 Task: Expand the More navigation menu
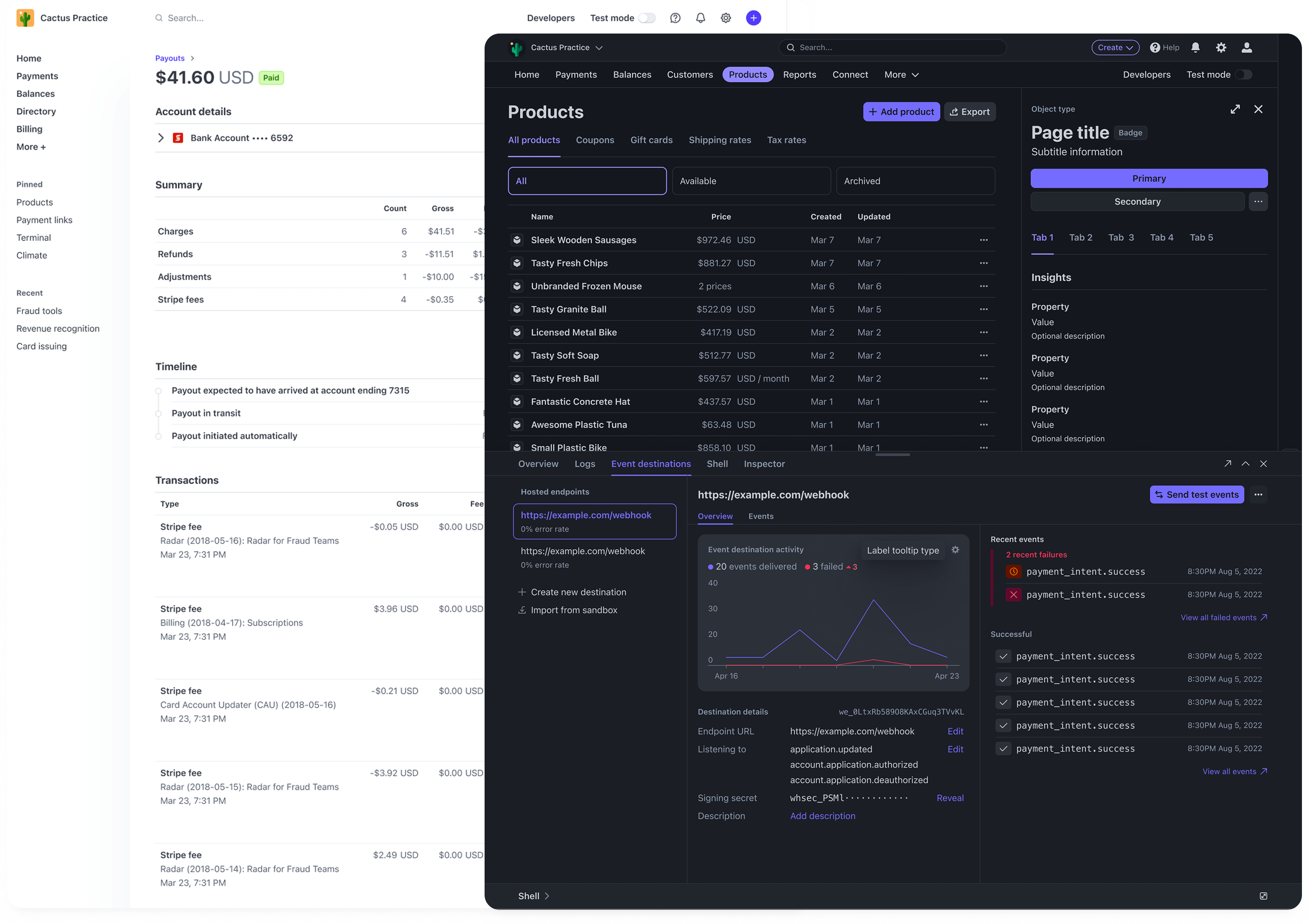click(901, 75)
